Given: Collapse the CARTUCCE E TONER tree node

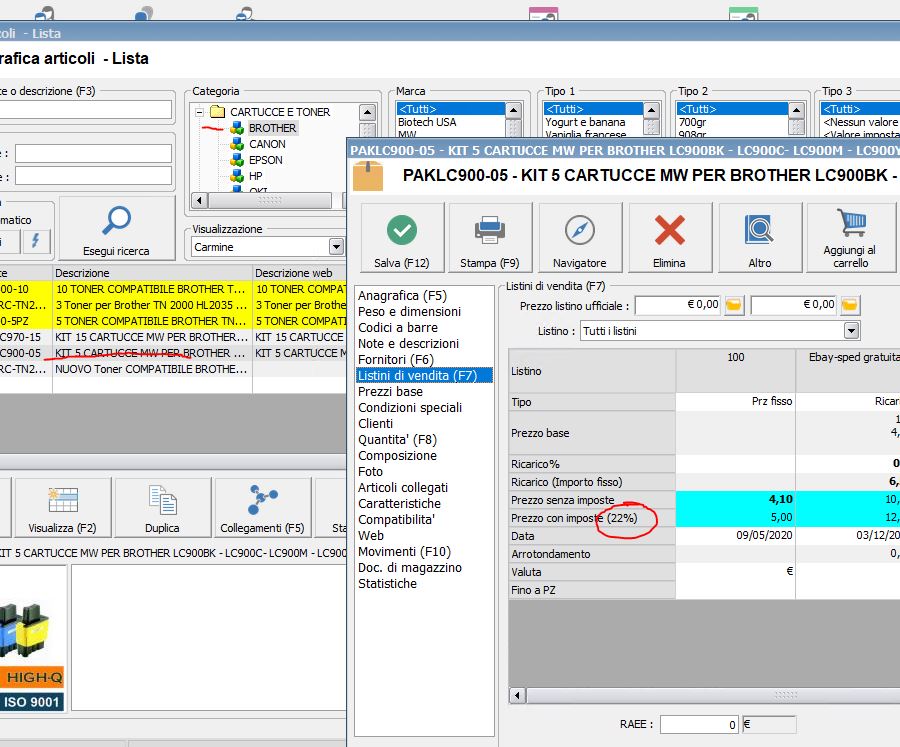Looking at the screenshot, I should [x=199, y=112].
